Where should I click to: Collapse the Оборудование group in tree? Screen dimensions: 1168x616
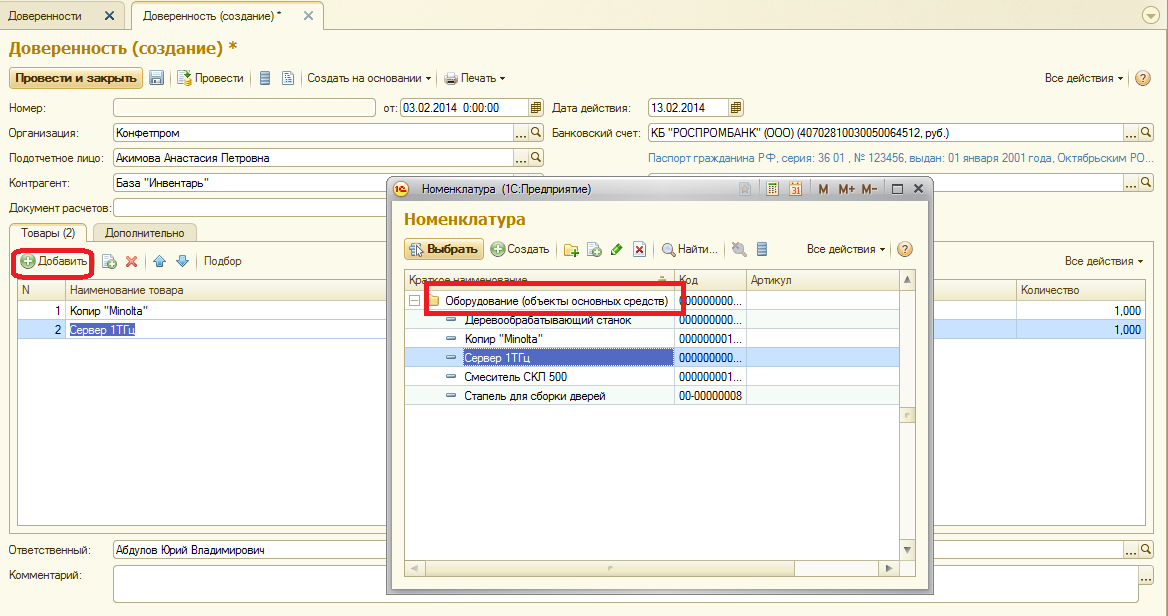[414, 301]
